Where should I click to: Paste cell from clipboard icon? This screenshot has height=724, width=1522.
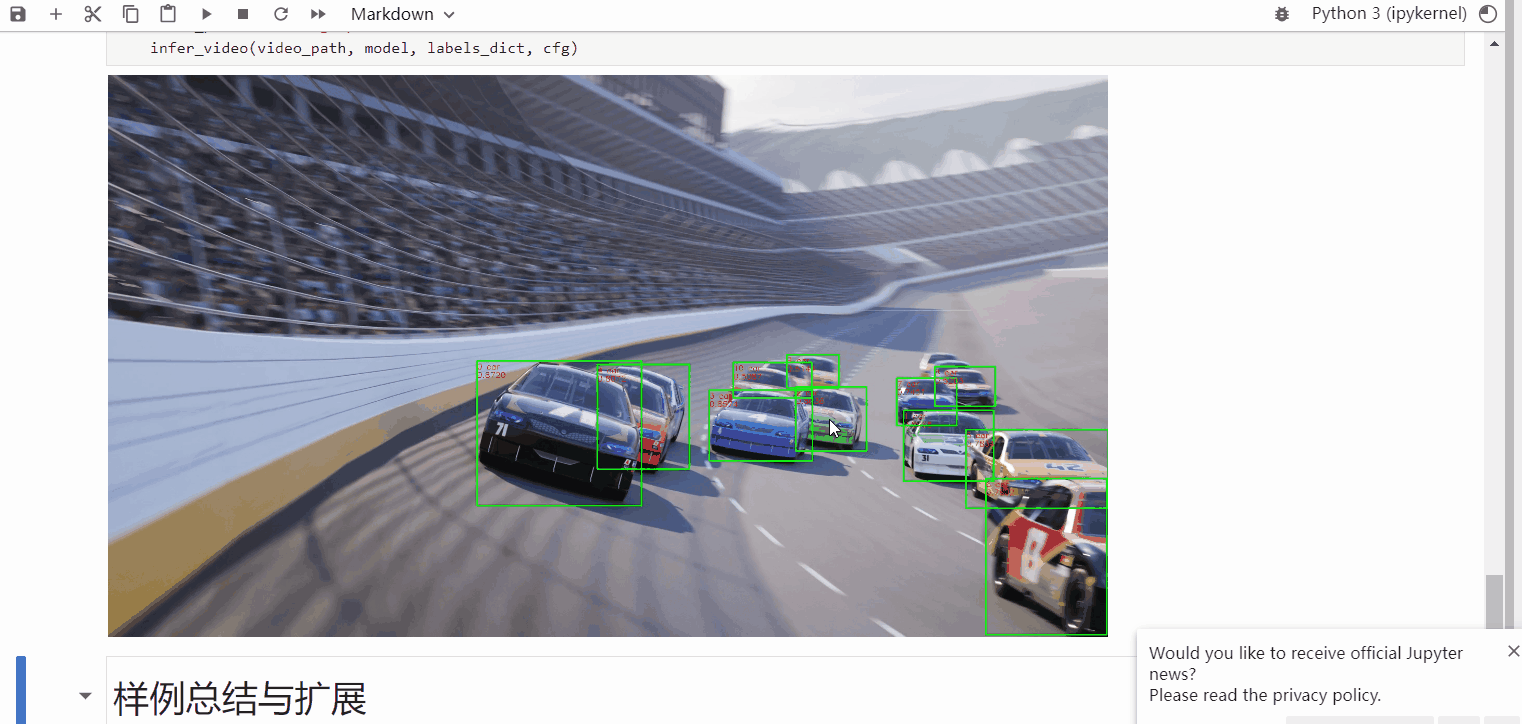168,14
